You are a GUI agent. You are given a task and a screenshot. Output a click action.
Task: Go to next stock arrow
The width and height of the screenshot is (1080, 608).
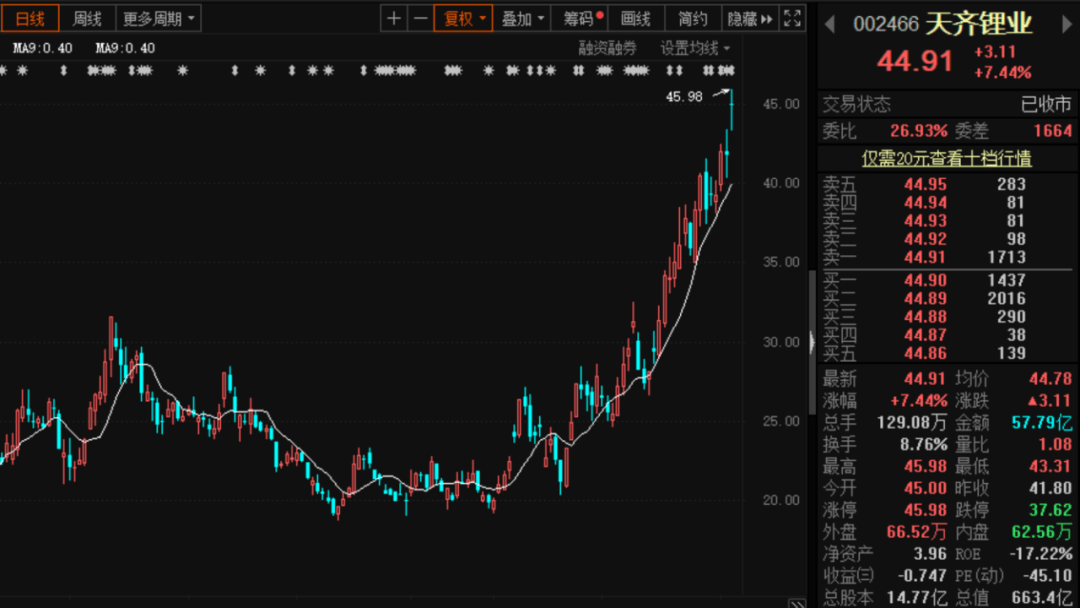(x=1067, y=24)
